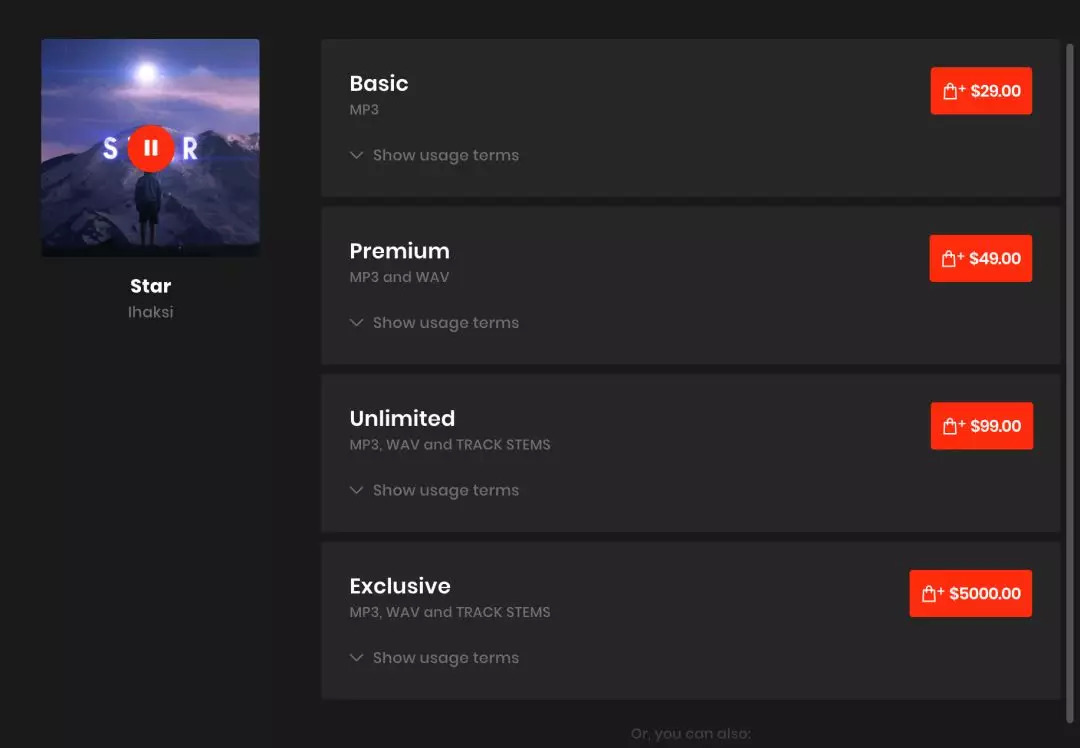Open the artist name Ihaksi link
Image resolution: width=1080 pixels, height=748 pixels.
click(x=151, y=312)
